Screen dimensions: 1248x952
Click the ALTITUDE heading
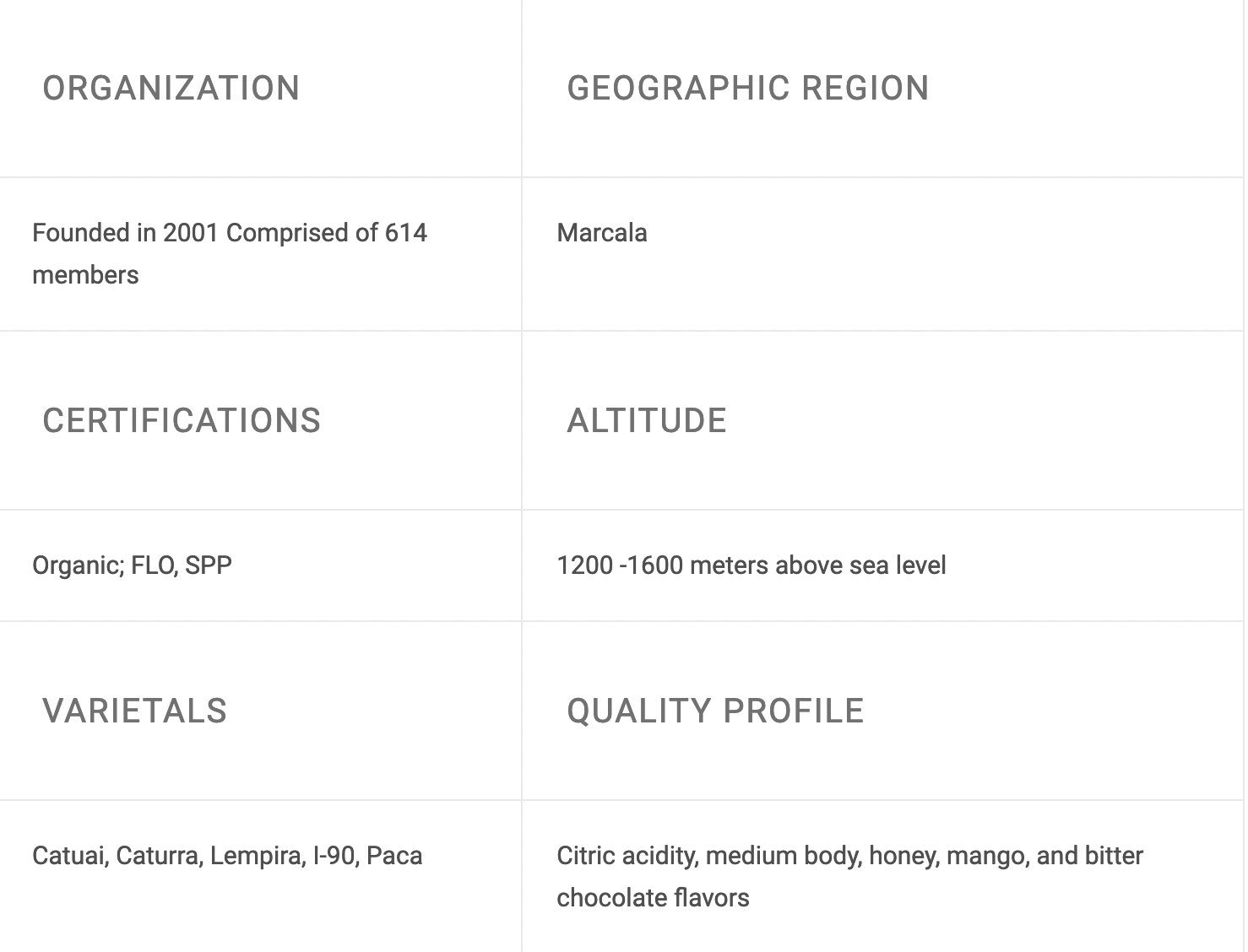[x=646, y=421]
